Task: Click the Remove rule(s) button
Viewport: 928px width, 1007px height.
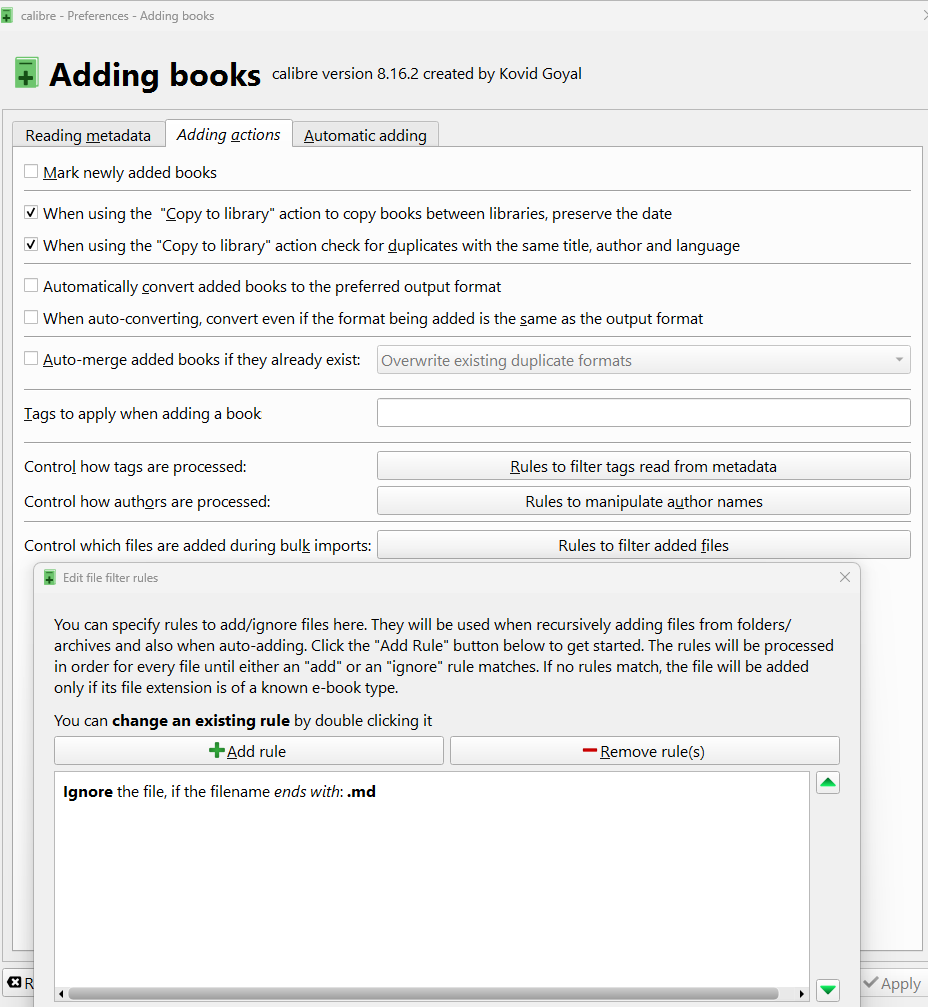Action: point(645,751)
